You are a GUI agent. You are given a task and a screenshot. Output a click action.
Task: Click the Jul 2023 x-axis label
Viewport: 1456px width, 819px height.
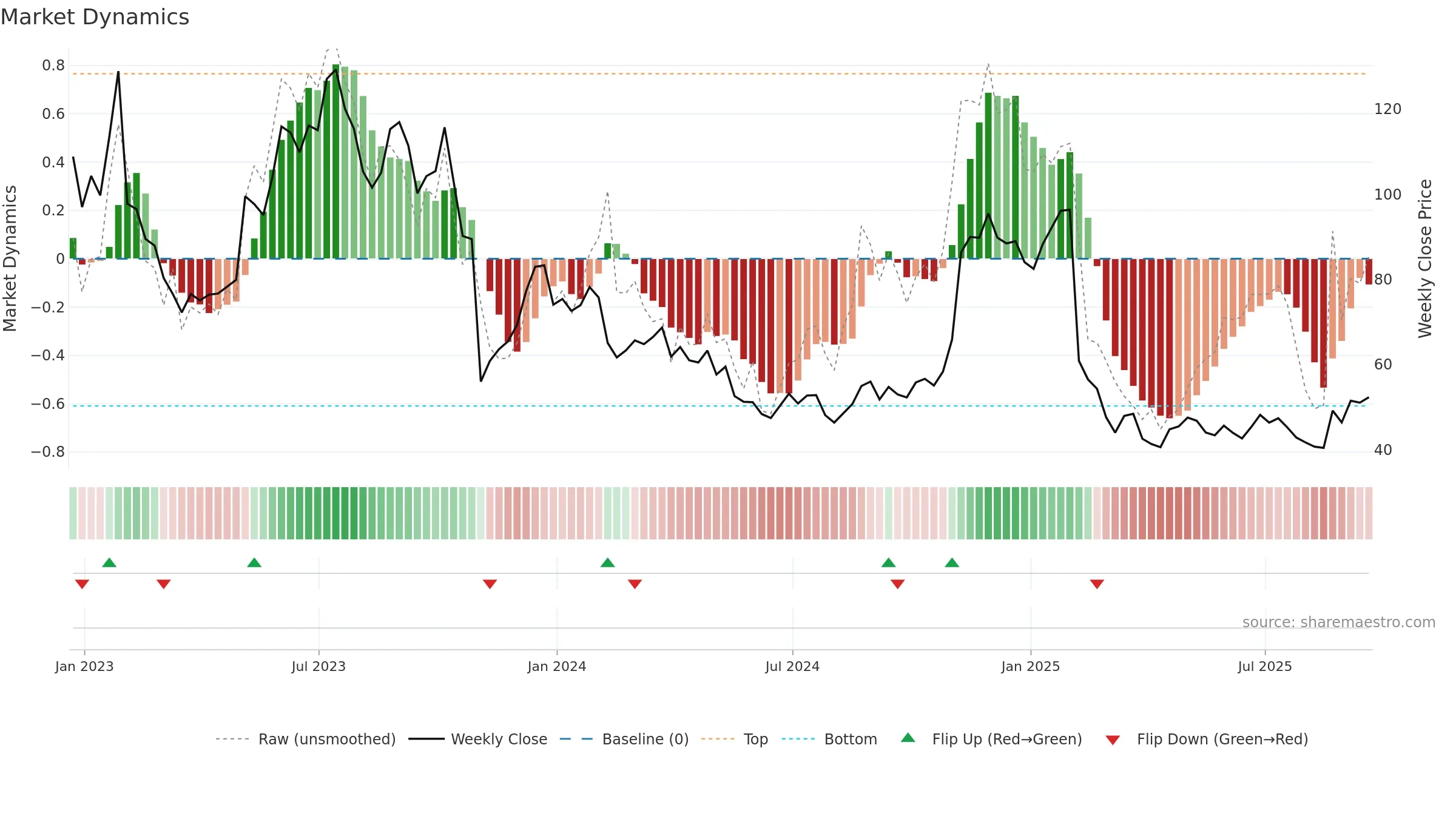[318, 666]
